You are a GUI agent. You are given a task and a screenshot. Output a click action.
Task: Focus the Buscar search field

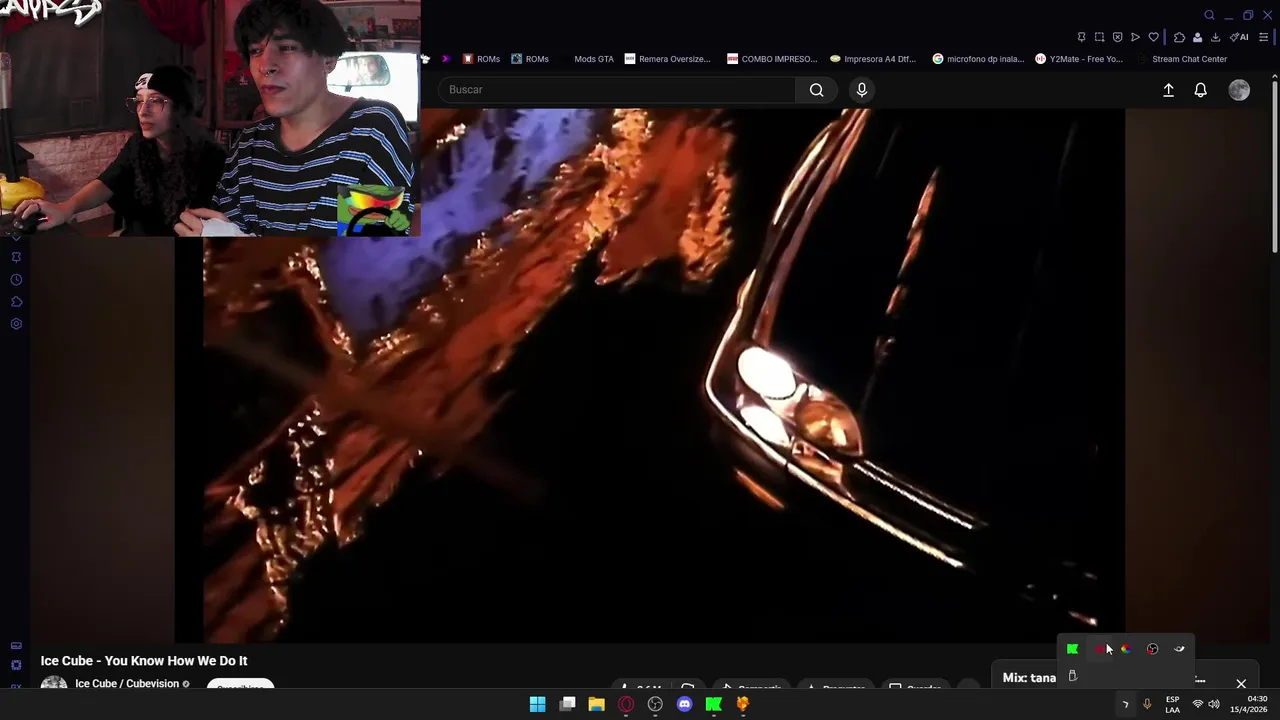pos(617,90)
